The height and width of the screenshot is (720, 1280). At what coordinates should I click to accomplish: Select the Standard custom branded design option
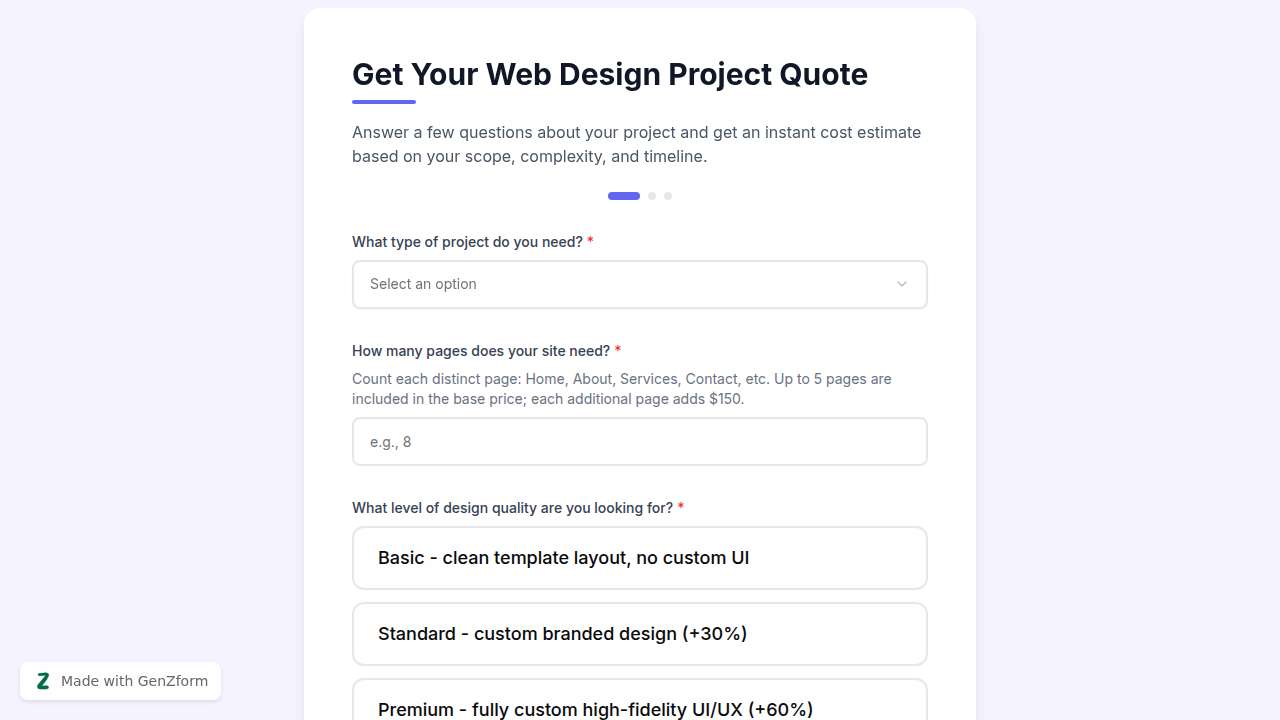640,634
